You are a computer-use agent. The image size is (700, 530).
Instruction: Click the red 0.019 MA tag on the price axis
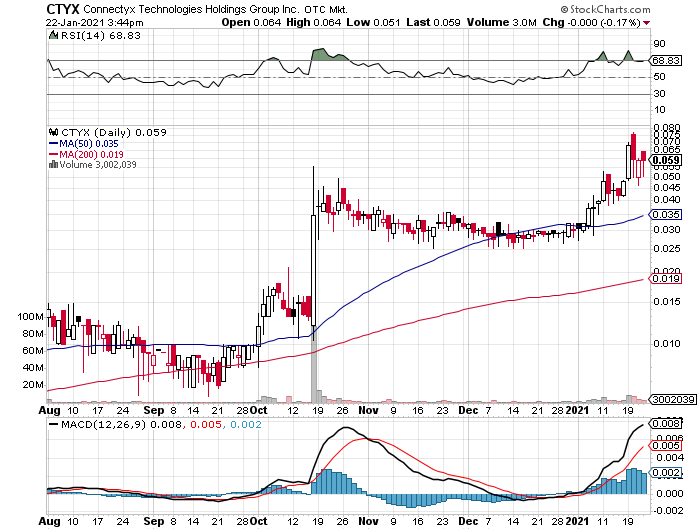pos(666,279)
